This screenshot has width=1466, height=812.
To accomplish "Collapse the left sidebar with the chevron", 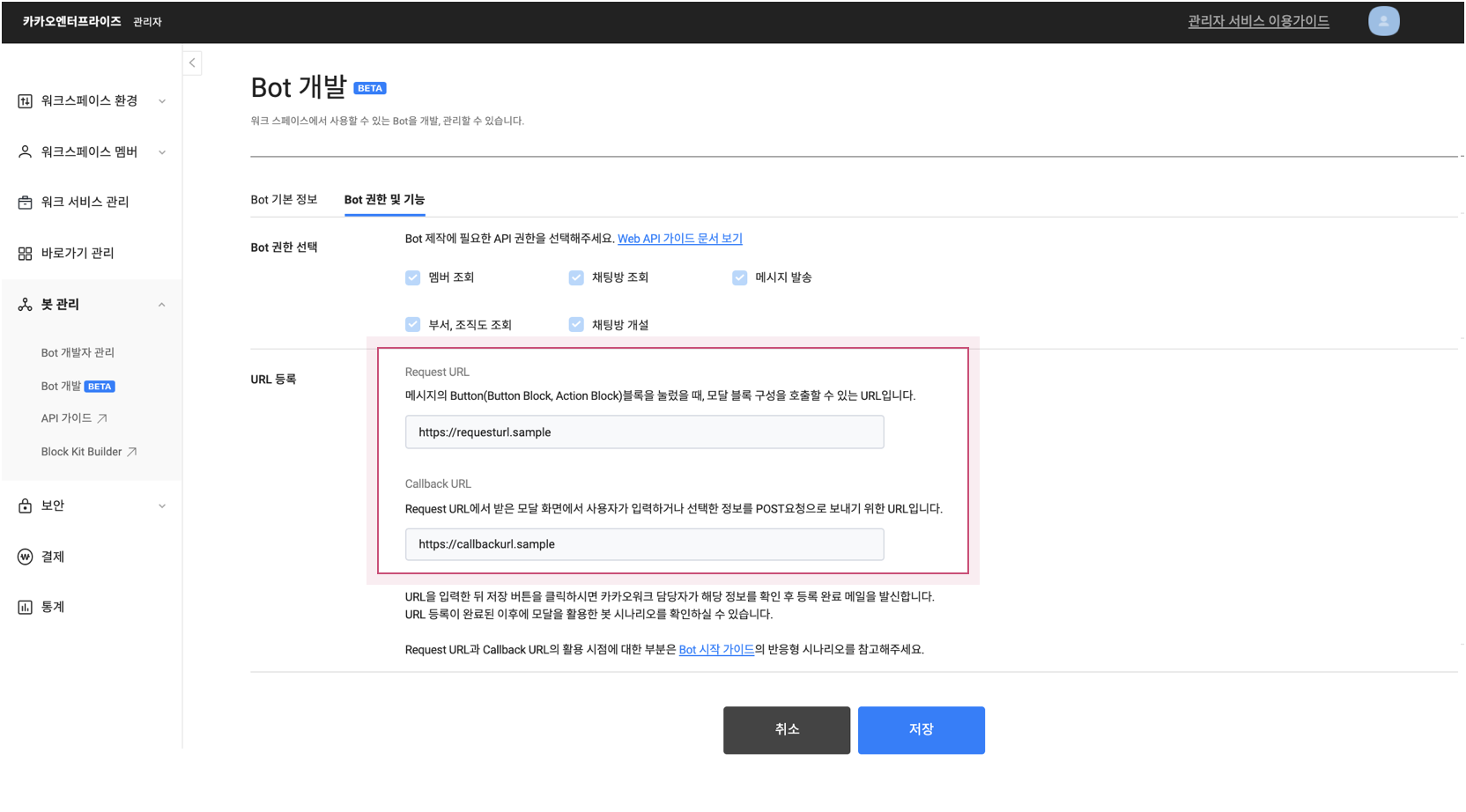I will pyautogui.click(x=192, y=62).
